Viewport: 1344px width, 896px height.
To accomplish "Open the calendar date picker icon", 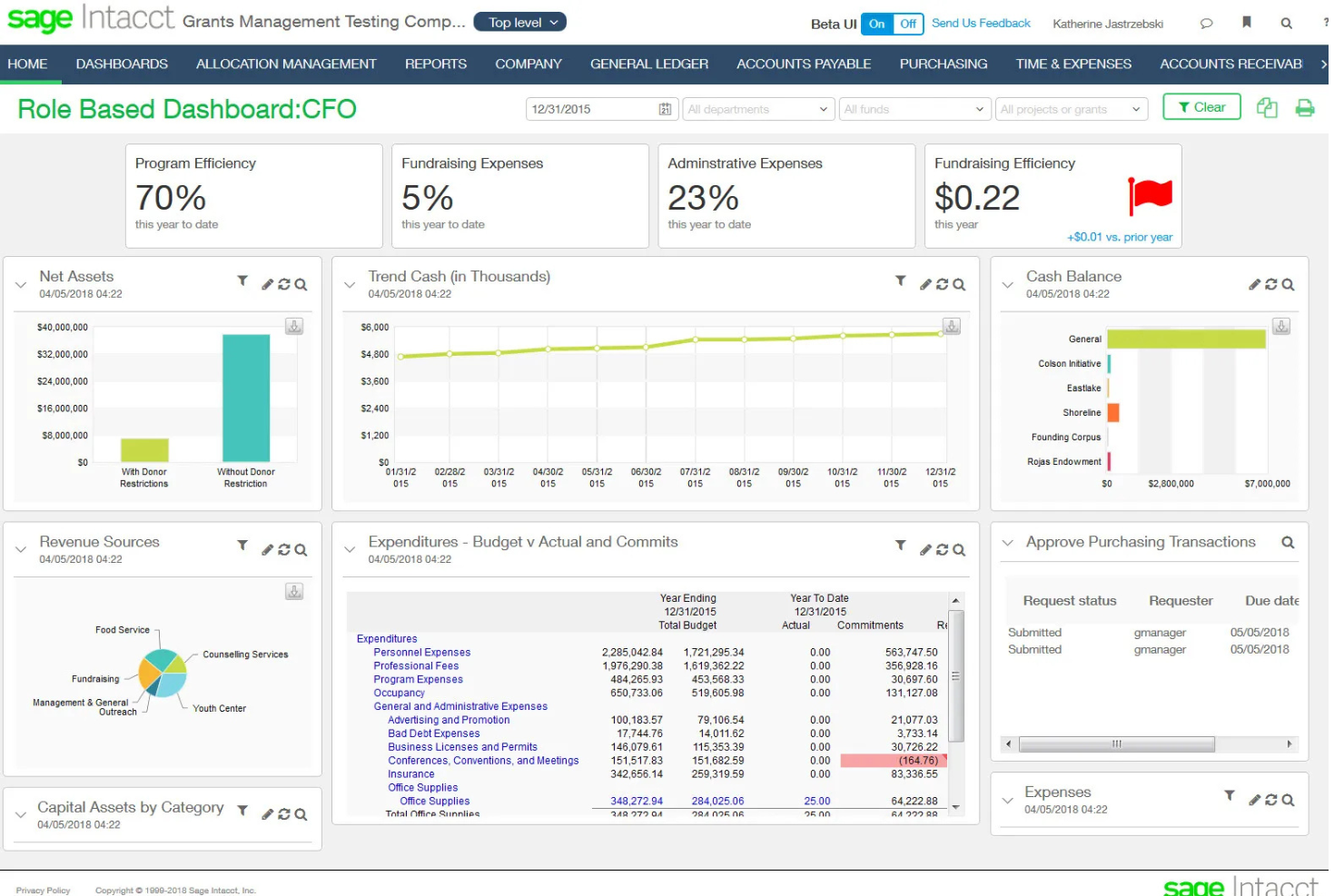I will [x=667, y=108].
